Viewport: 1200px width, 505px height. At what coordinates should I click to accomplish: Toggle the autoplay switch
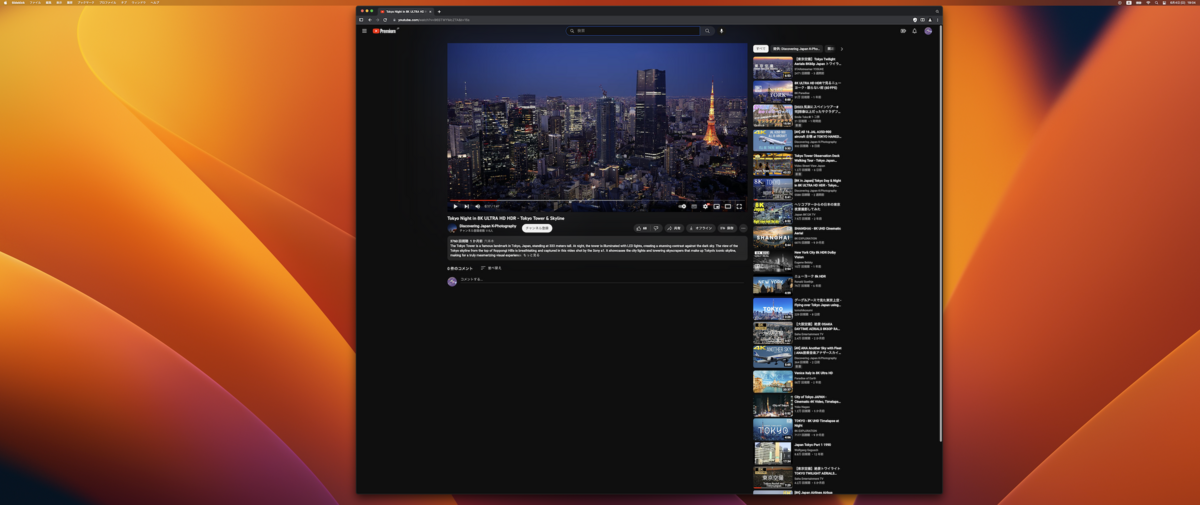[x=682, y=206]
